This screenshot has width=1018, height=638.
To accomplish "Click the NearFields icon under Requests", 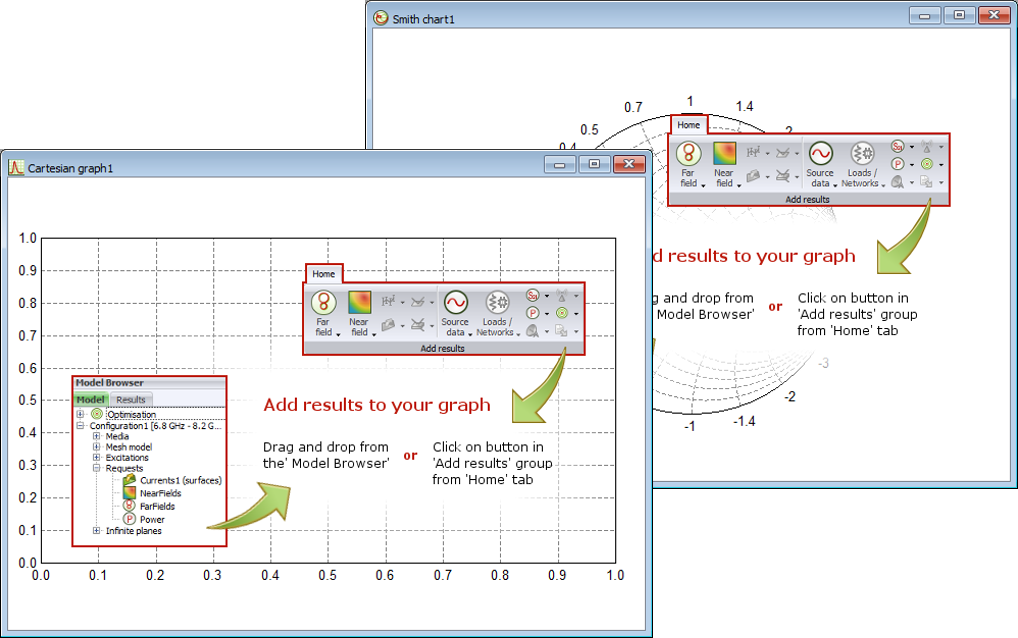I will [128, 493].
